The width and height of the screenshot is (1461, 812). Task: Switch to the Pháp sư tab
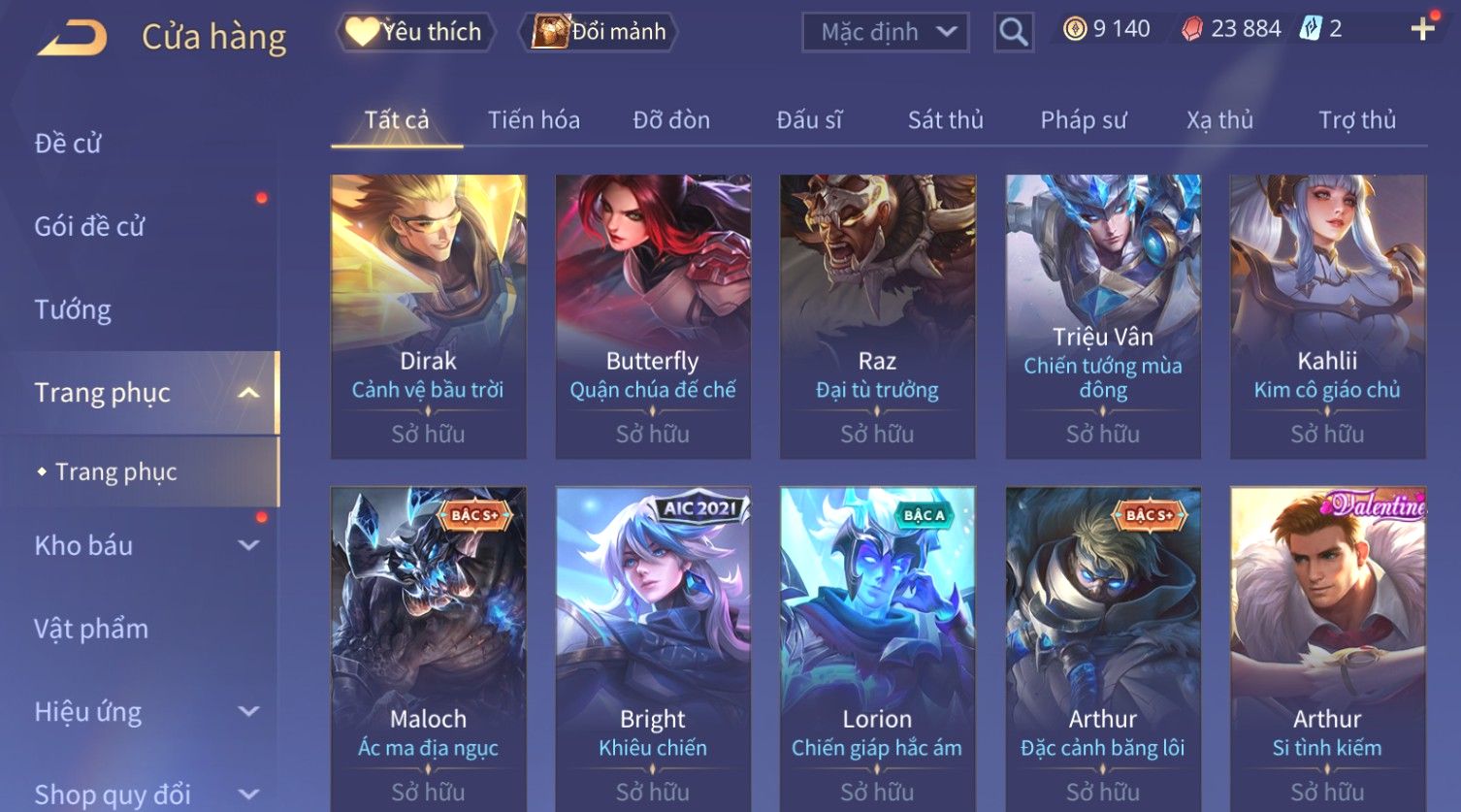1084,119
